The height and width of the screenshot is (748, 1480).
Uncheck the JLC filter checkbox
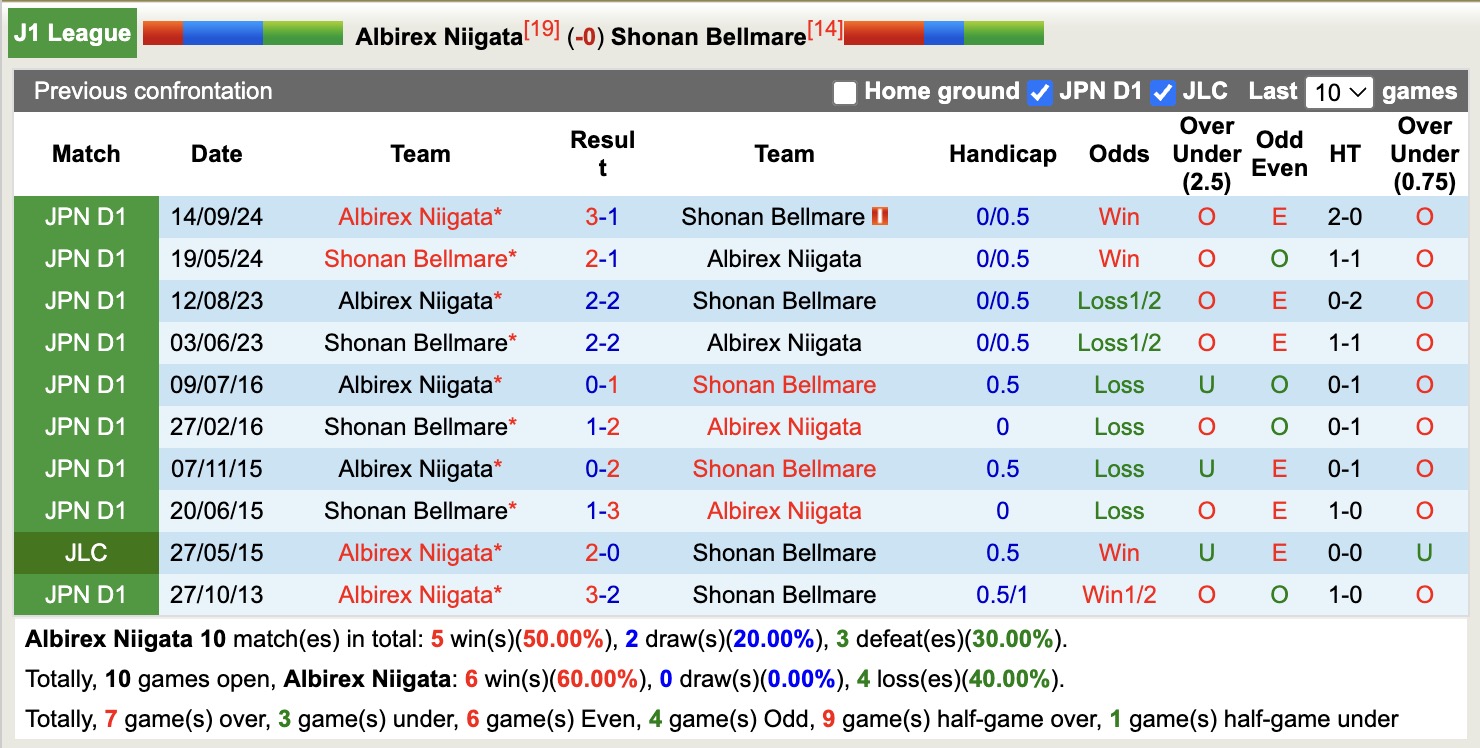[x=1163, y=91]
